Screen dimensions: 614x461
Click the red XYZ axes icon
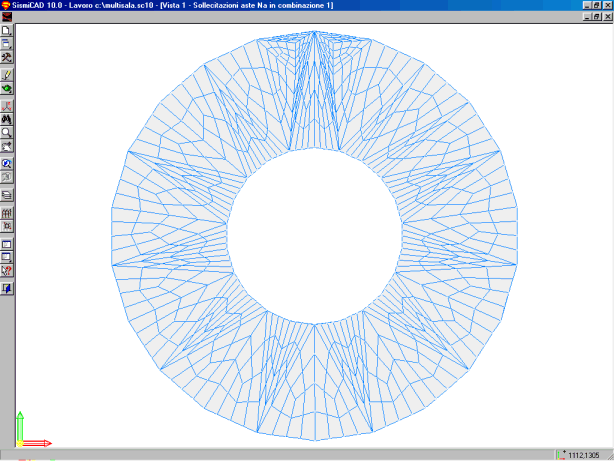click(7, 106)
